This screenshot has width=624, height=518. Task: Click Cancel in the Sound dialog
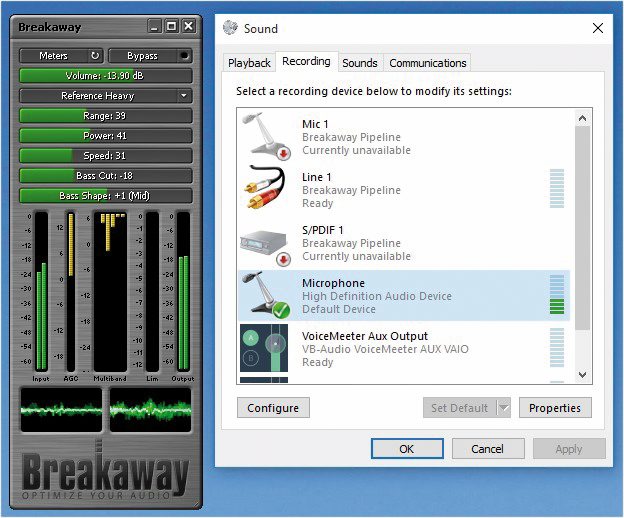(488, 449)
